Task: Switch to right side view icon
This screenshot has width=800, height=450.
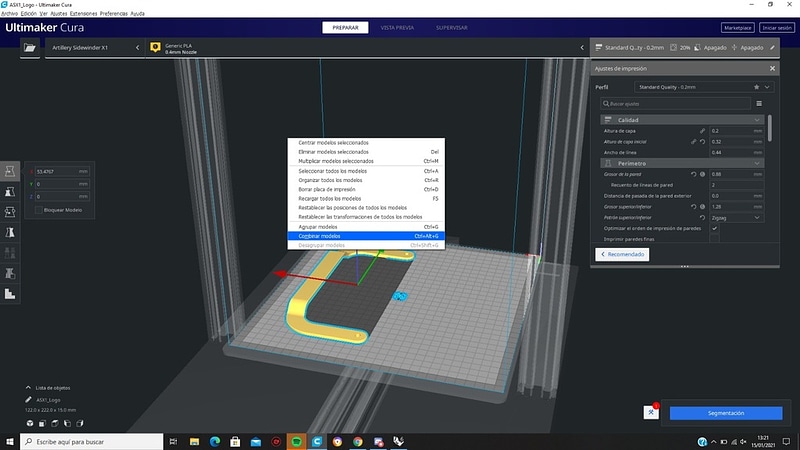Action: (80, 423)
